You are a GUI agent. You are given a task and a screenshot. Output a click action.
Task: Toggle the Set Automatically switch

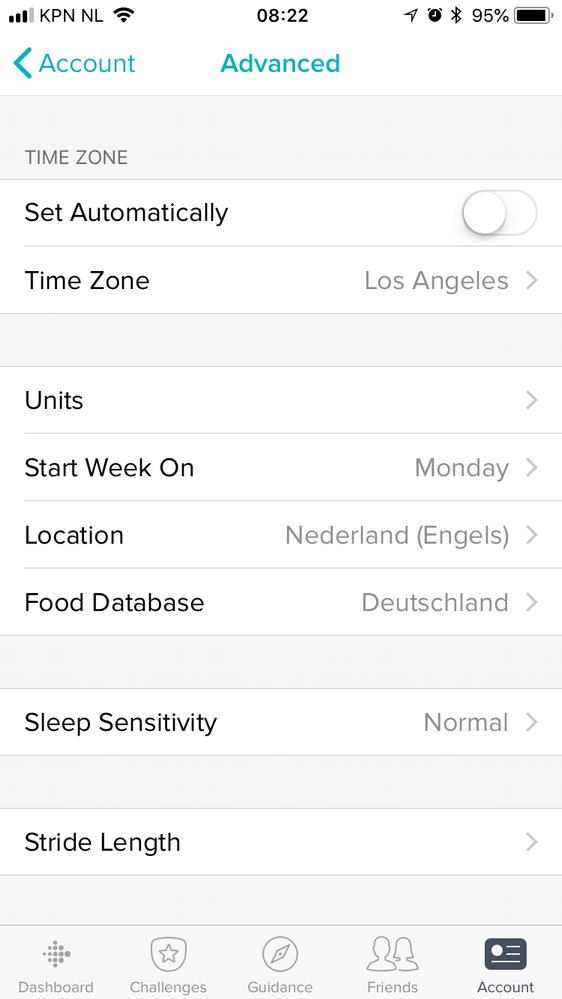[500, 213]
